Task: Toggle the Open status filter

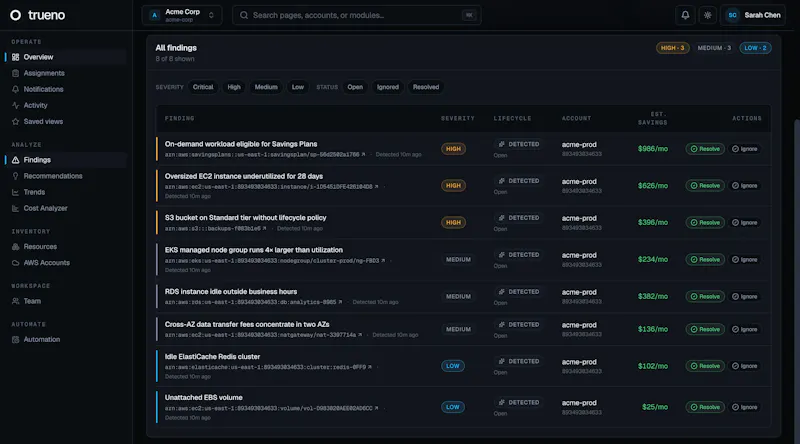Action: [x=355, y=87]
